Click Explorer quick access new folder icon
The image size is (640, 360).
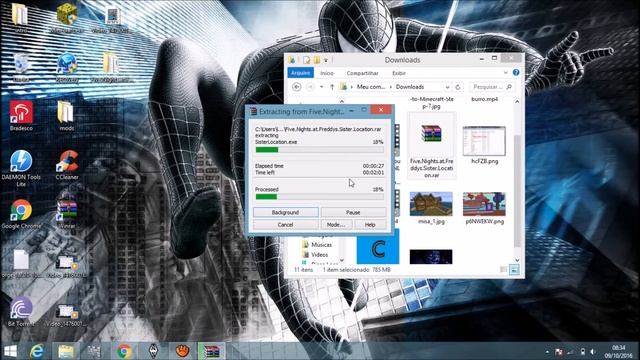click(x=316, y=60)
